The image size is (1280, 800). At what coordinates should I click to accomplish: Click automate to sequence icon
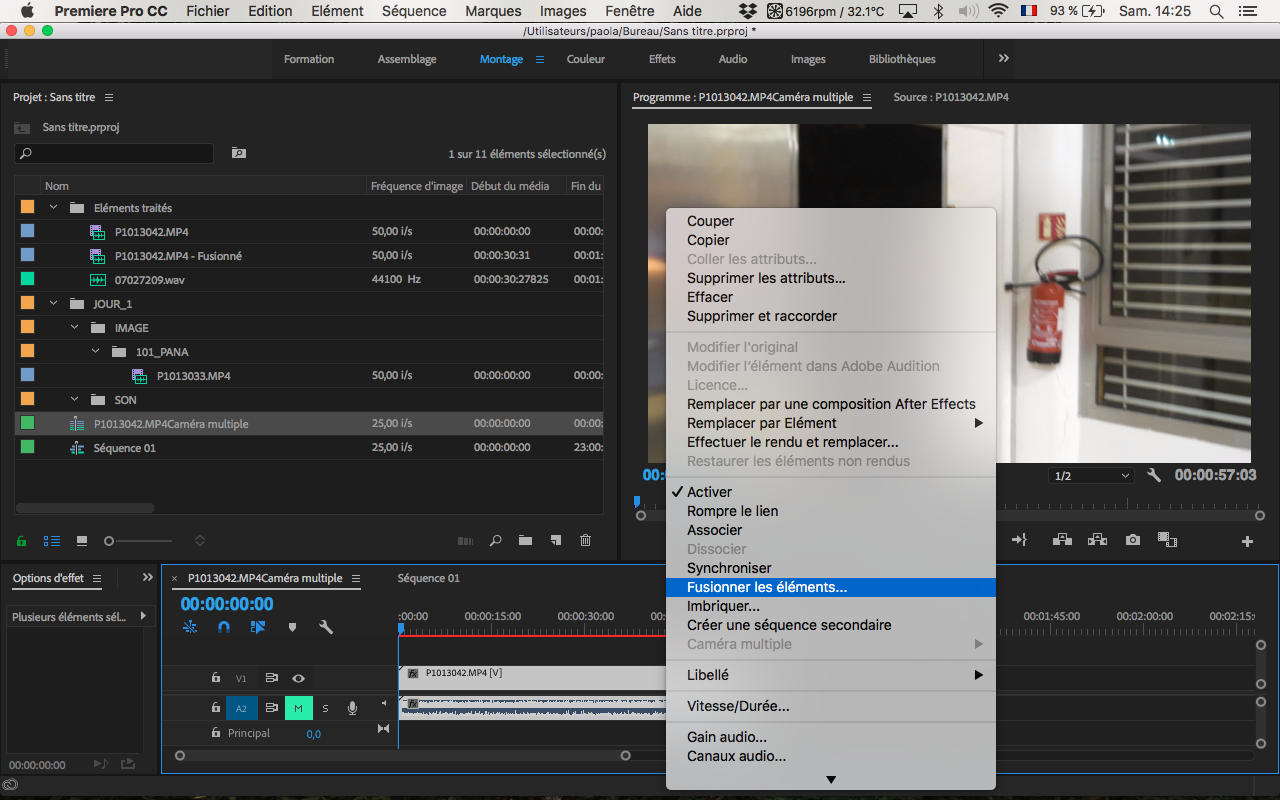click(465, 541)
